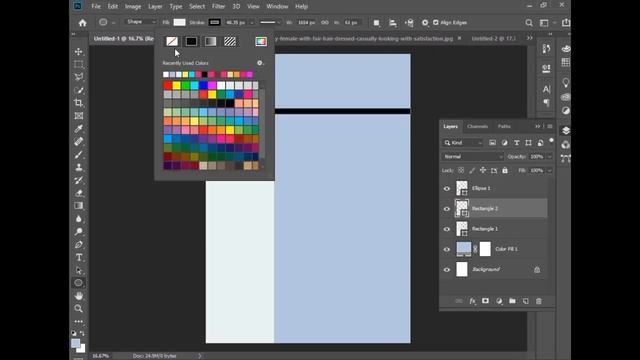Select the Color Fill 1 layer mask thumbnail
640x360 pixels.
point(485,249)
